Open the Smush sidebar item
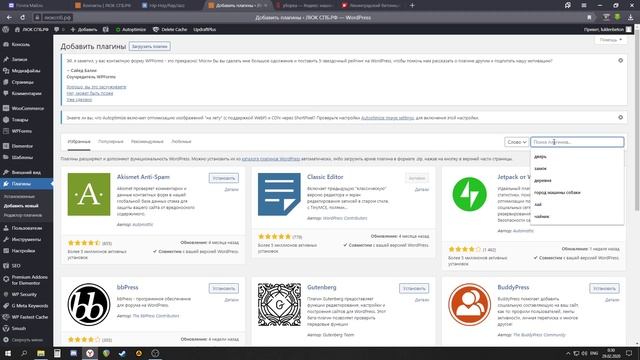Screen dimensions: 640x360 (x=18, y=329)
